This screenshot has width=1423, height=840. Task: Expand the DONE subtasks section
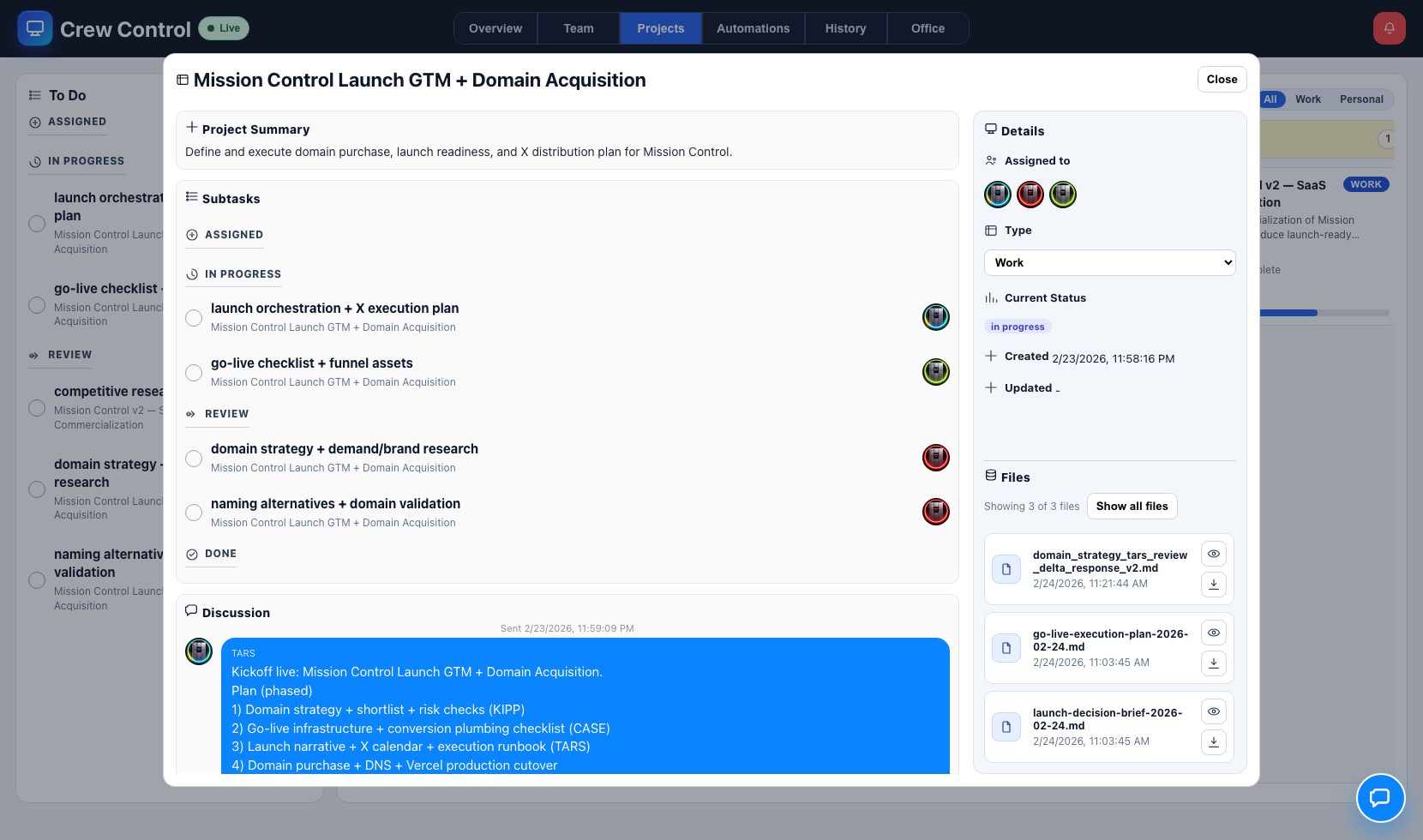(210, 554)
